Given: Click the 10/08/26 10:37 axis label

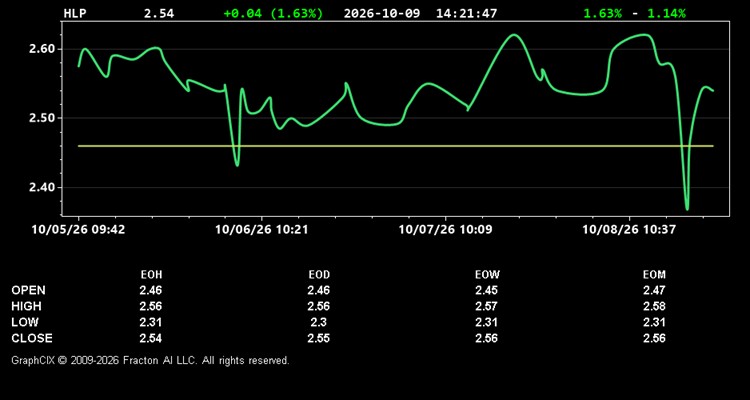Looking at the screenshot, I should tap(629, 230).
